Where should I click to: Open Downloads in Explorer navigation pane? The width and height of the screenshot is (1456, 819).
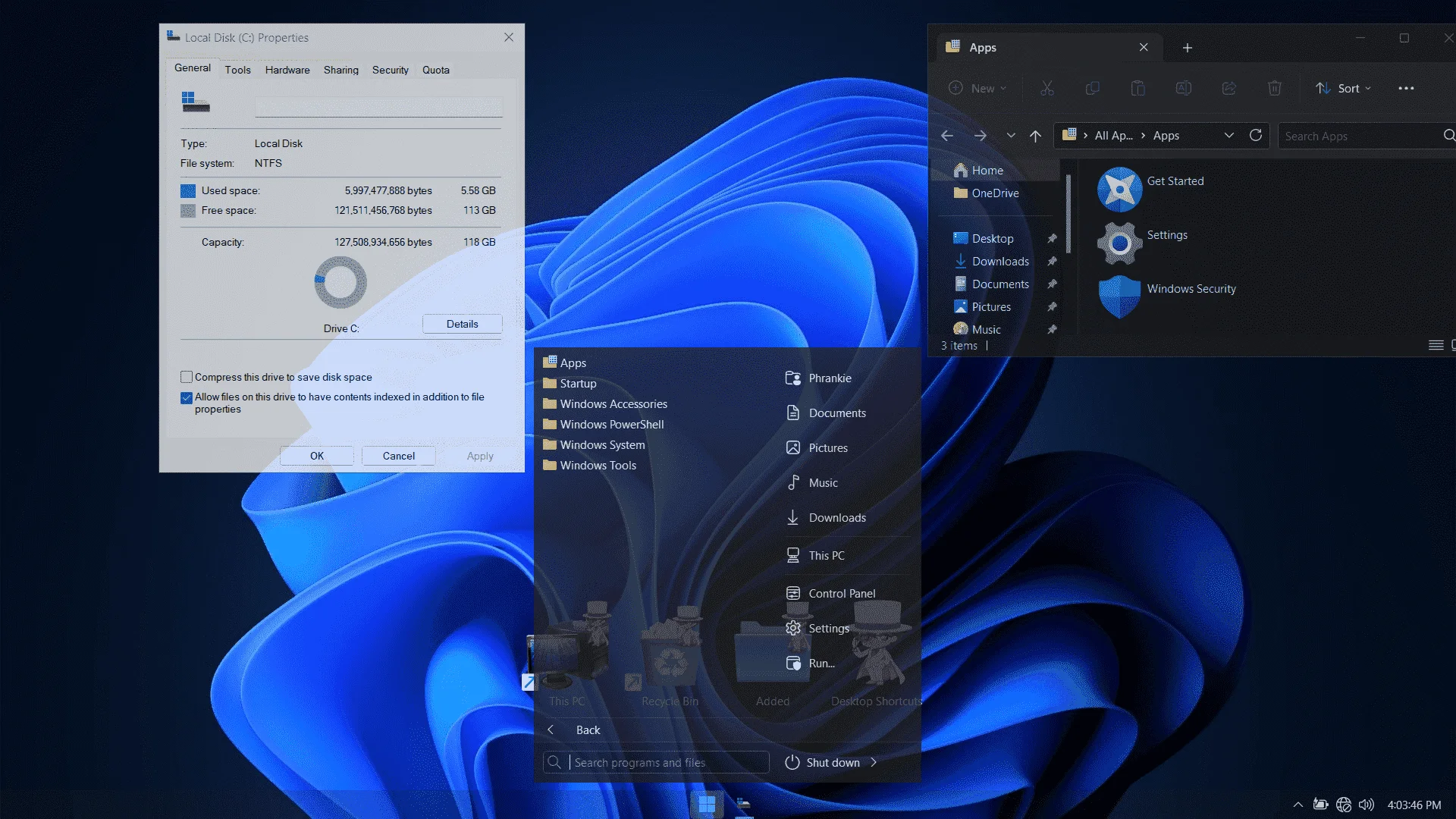pos(1000,262)
